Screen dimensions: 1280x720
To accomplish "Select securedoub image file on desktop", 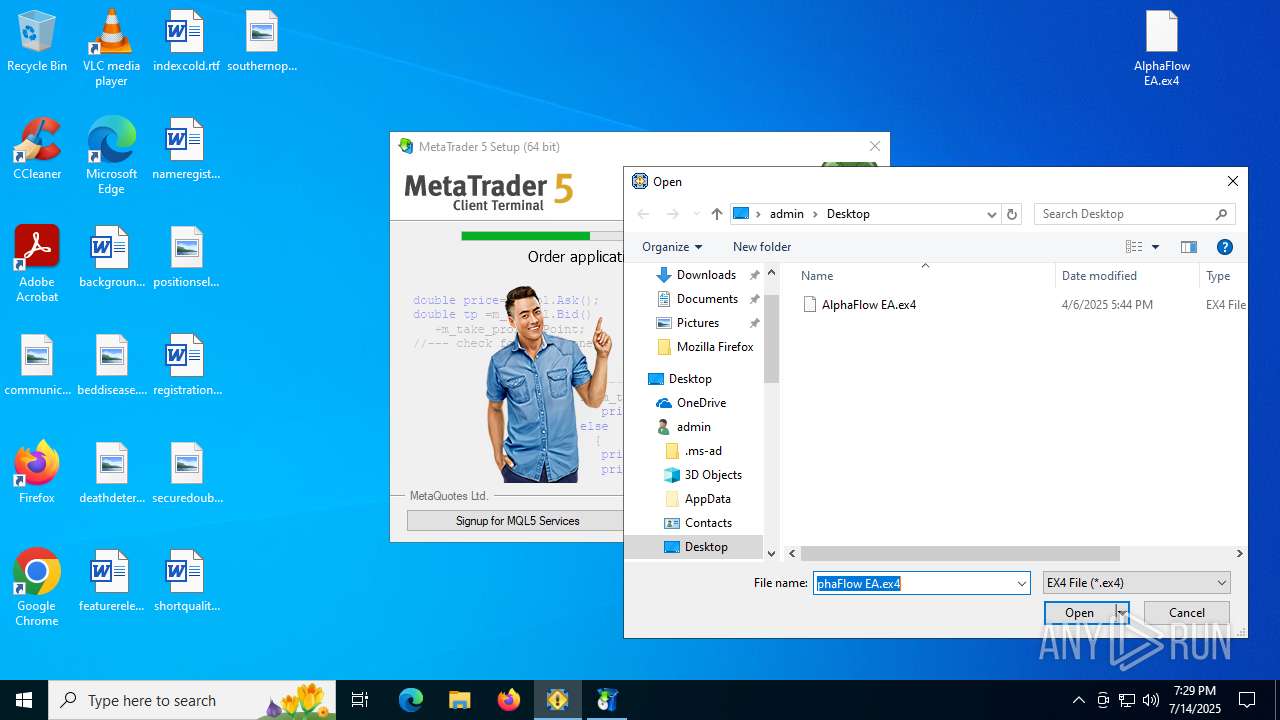I will [x=186, y=473].
